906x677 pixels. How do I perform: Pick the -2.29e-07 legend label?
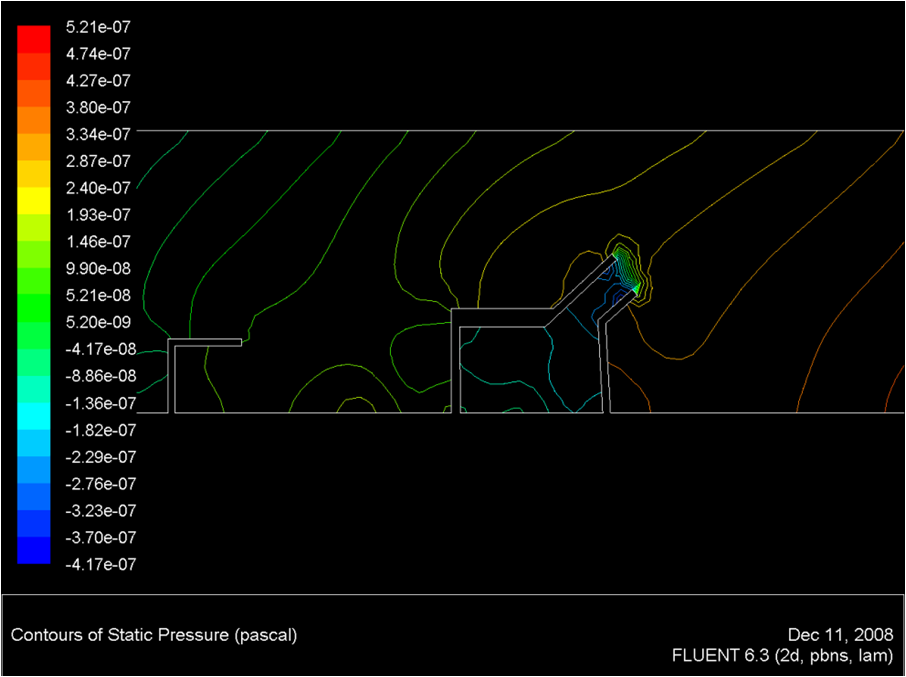pyautogui.click(x=101, y=457)
